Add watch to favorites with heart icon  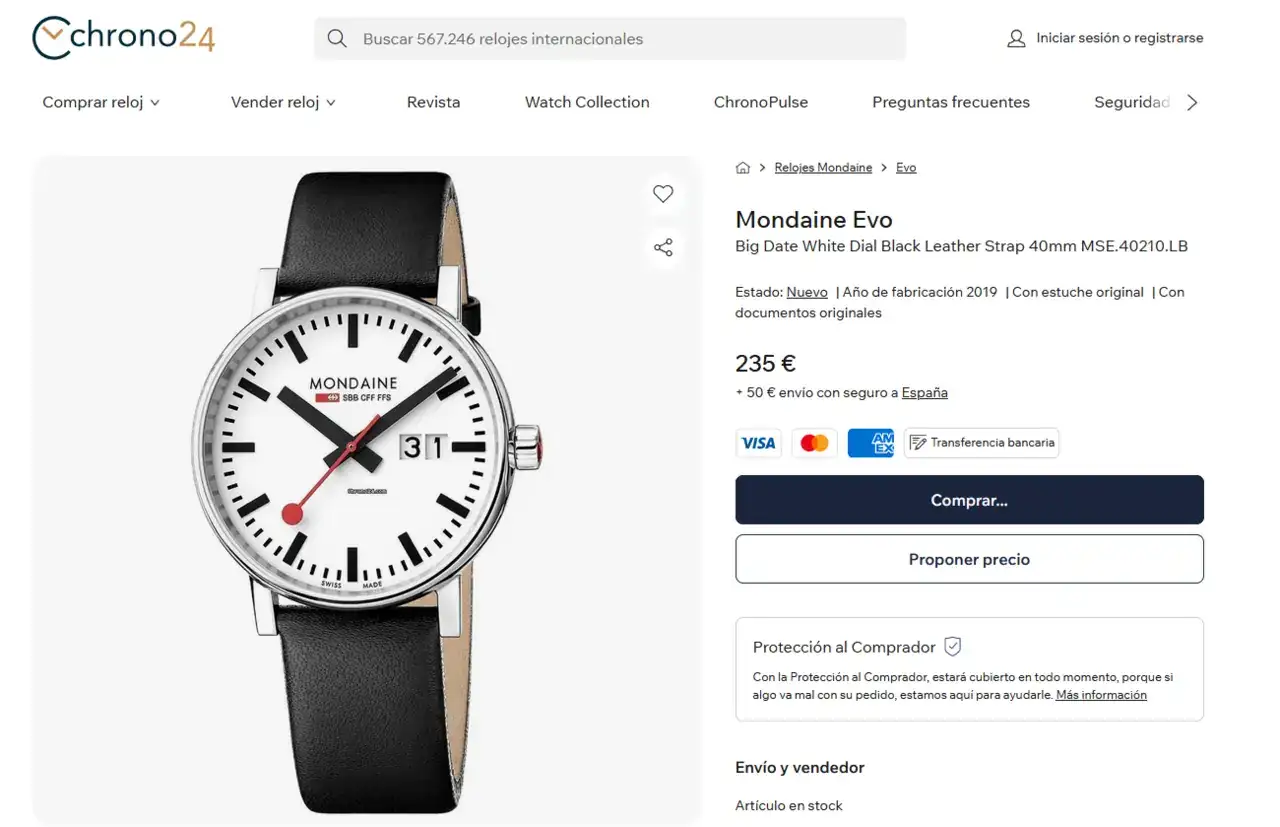click(663, 194)
